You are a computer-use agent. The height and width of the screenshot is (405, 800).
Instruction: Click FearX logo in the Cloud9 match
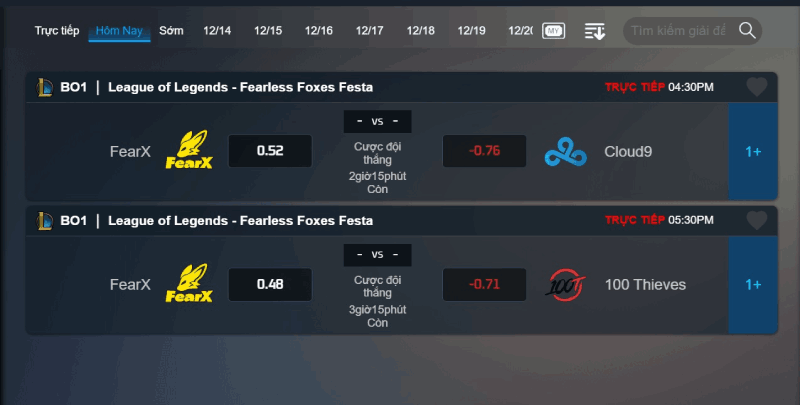pyautogui.click(x=189, y=149)
